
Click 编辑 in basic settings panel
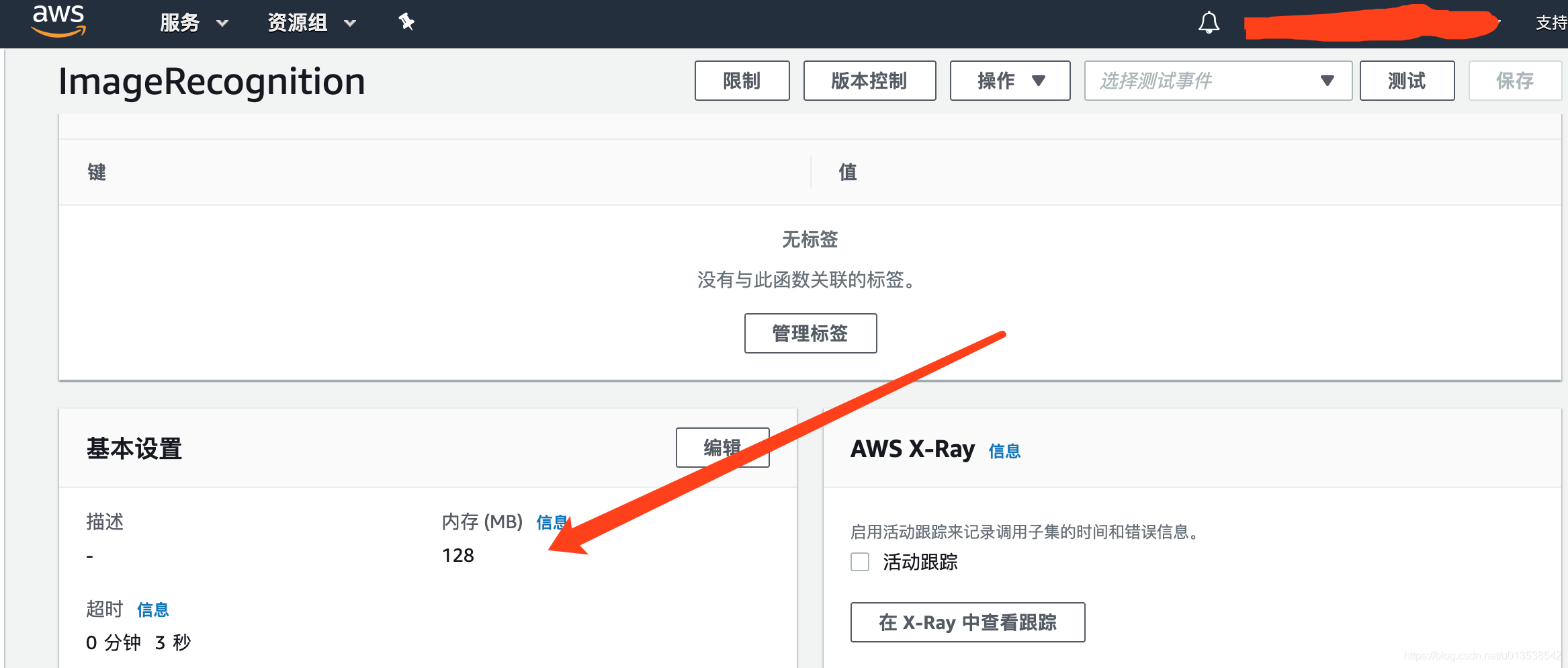coord(722,448)
